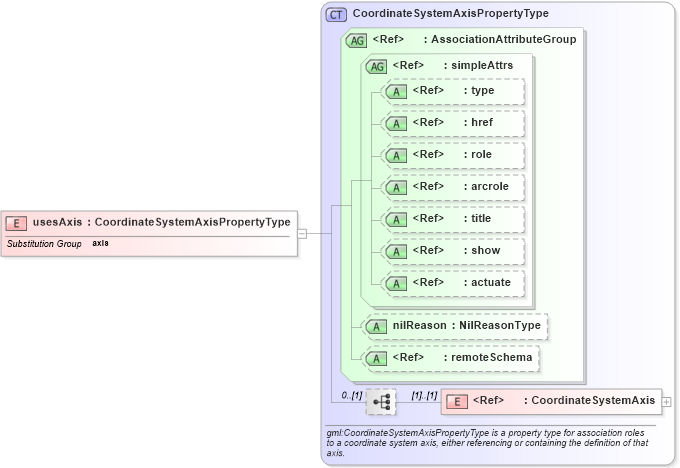Click the A icon of the role attribute
The width and height of the screenshot is (680, 468).
pyautogui.click(x=396, y=156)
